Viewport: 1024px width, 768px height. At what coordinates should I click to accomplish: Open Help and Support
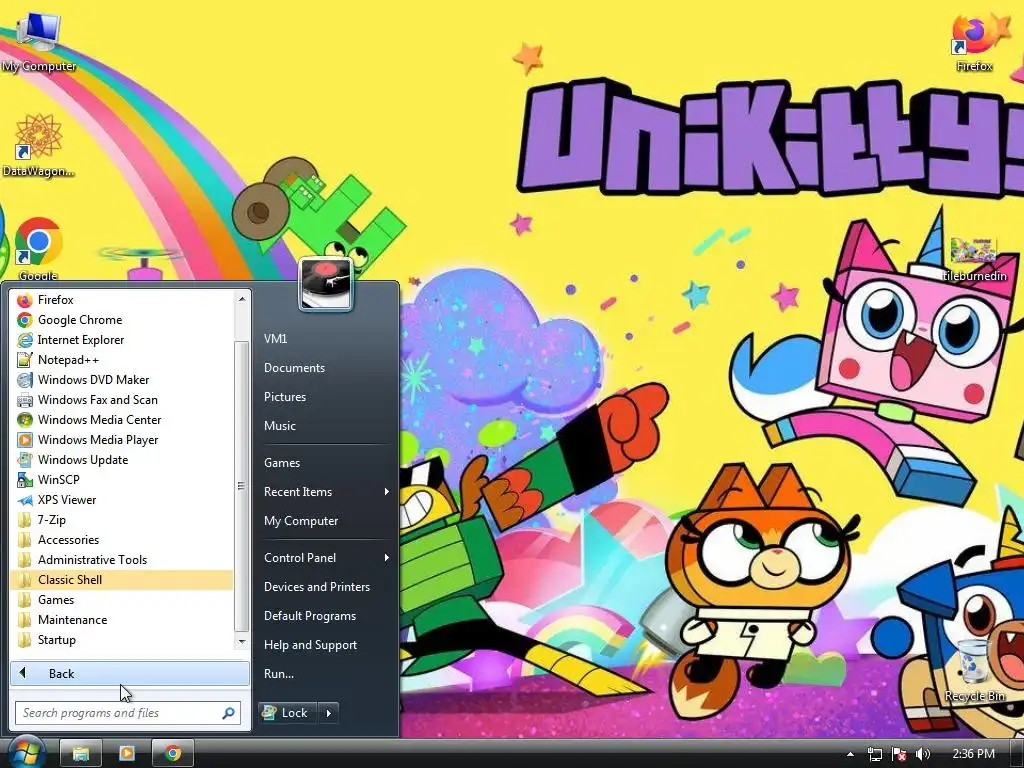pyautogui.click(x=327, y=645)
